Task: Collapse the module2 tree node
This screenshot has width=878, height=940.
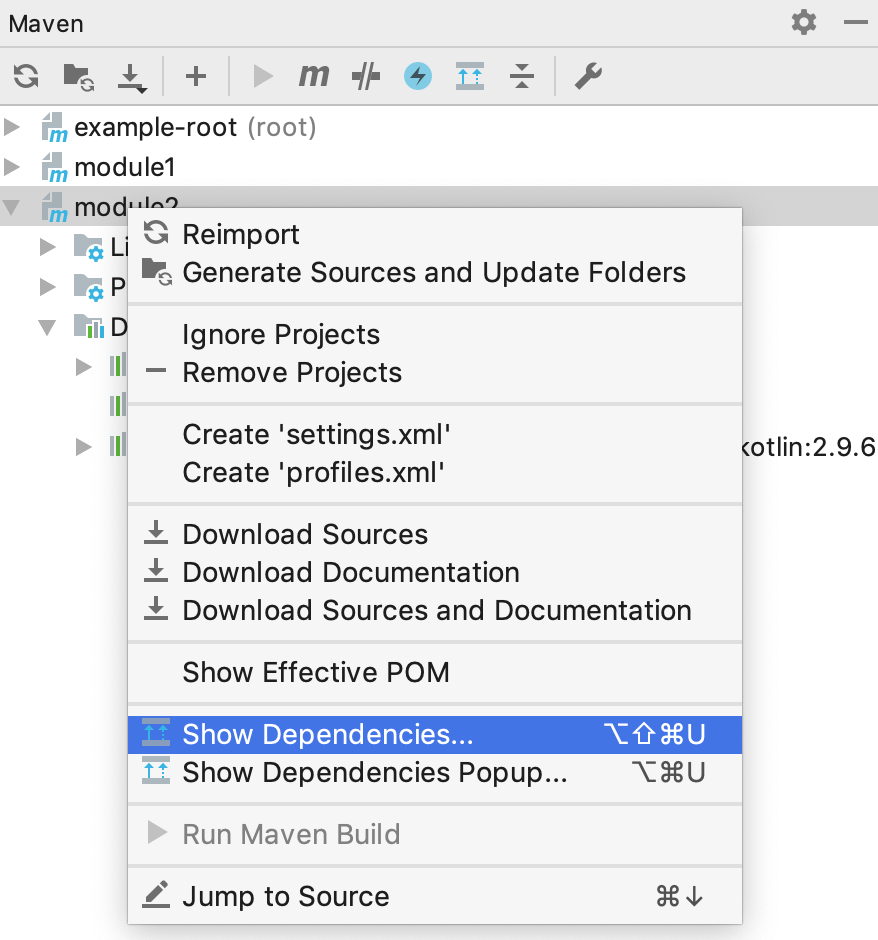Action: 11,207
